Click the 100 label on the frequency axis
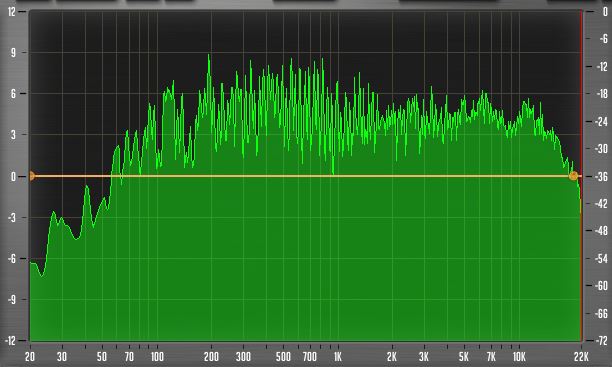The image size is (612, 367). pos(157,356)
